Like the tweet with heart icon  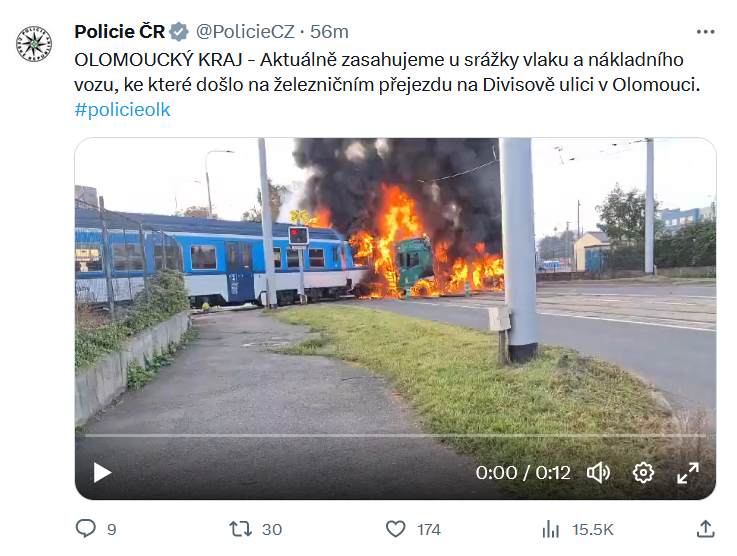click(x=395, y=529)
